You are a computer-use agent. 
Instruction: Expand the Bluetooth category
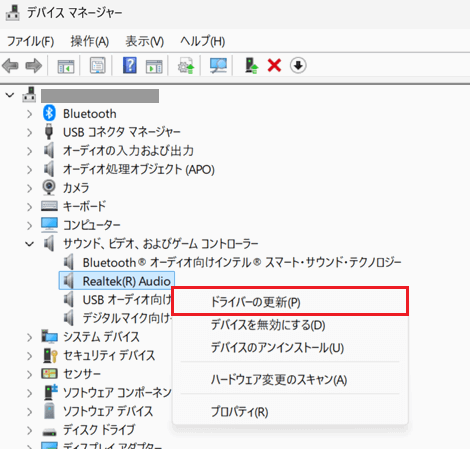tap(29, 114)
